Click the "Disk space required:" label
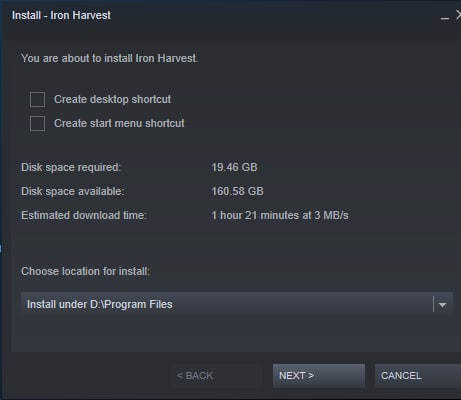461x400 pixels. point(71,167)
